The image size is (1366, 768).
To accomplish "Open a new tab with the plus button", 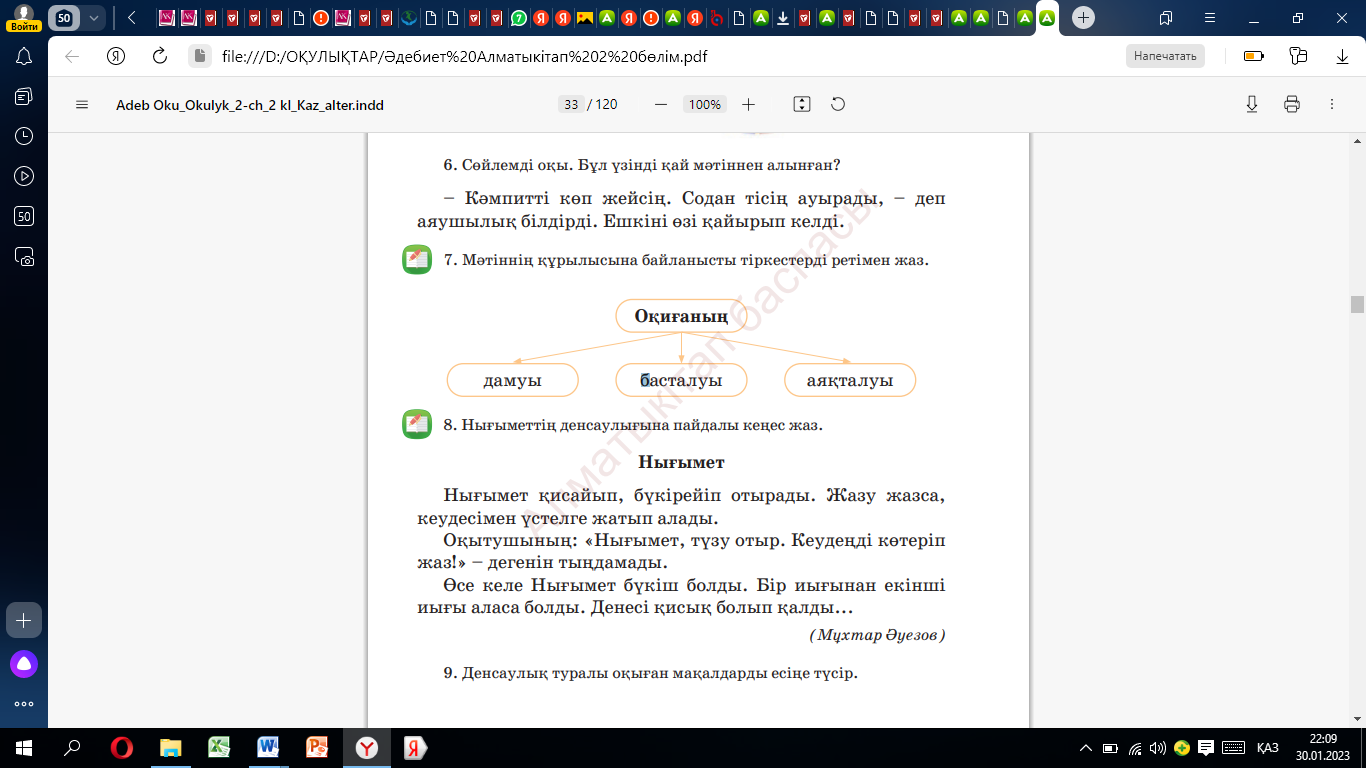I will click(1083, 18).
